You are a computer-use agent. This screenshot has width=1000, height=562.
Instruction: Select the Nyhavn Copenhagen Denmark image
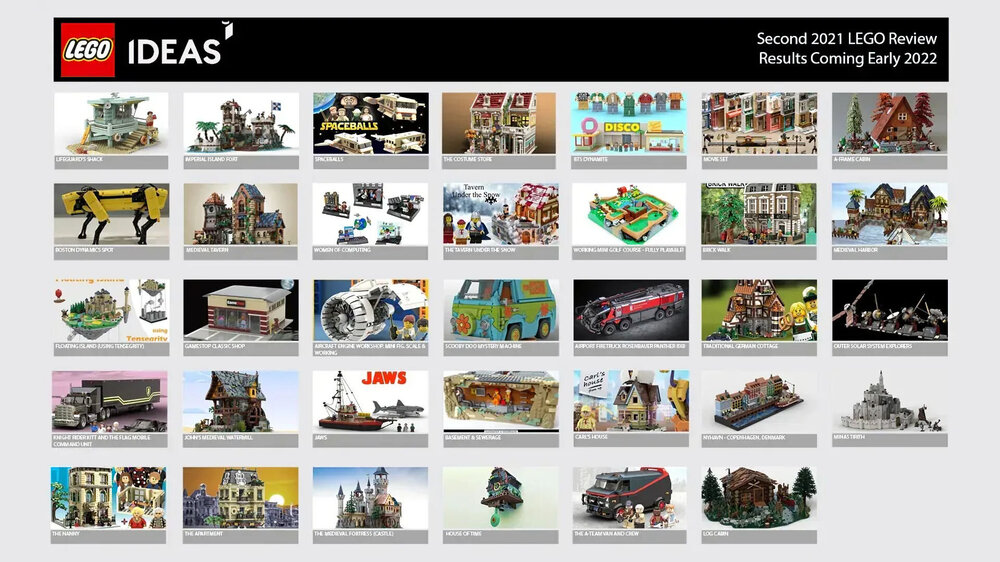(759, 402)
